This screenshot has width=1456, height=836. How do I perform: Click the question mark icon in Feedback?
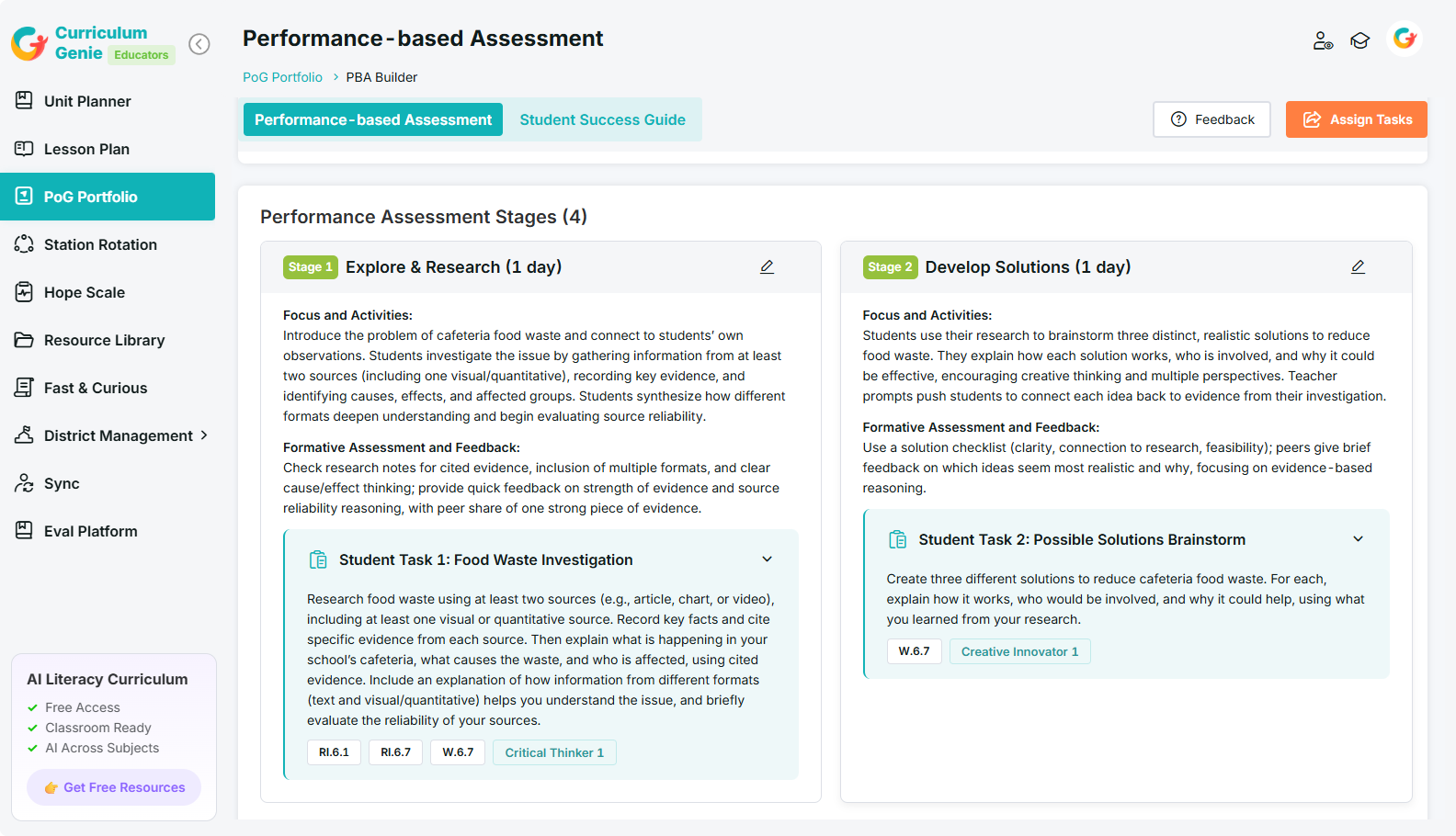pos(1178,119)
